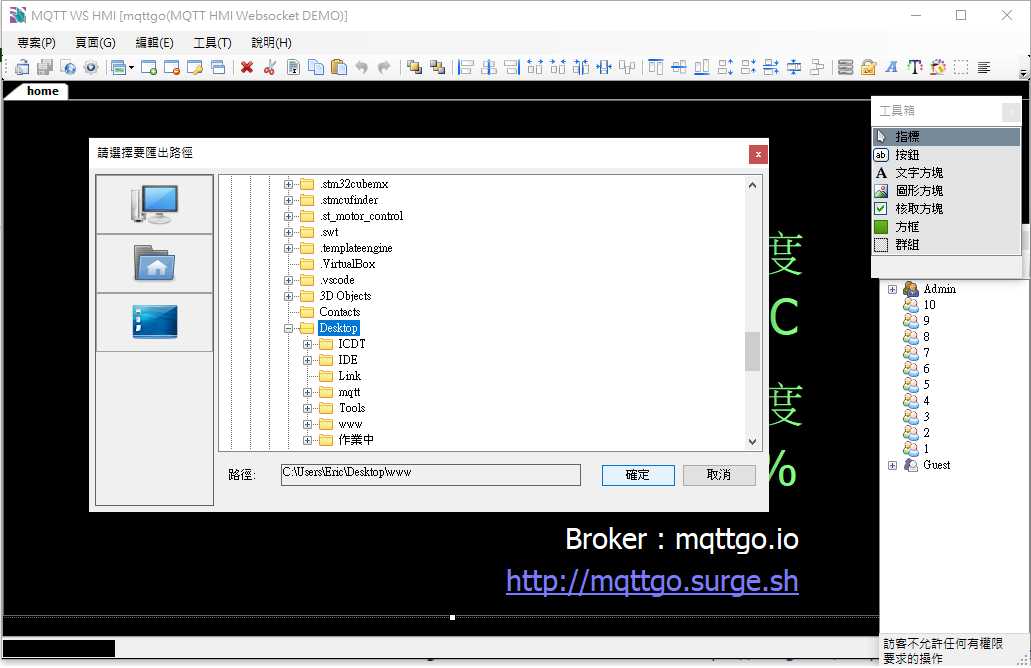The width and height of the screenshot is (1031, 668).
Task: Select the 指標 pointer tool in toolbox
Action: point(946,137)
